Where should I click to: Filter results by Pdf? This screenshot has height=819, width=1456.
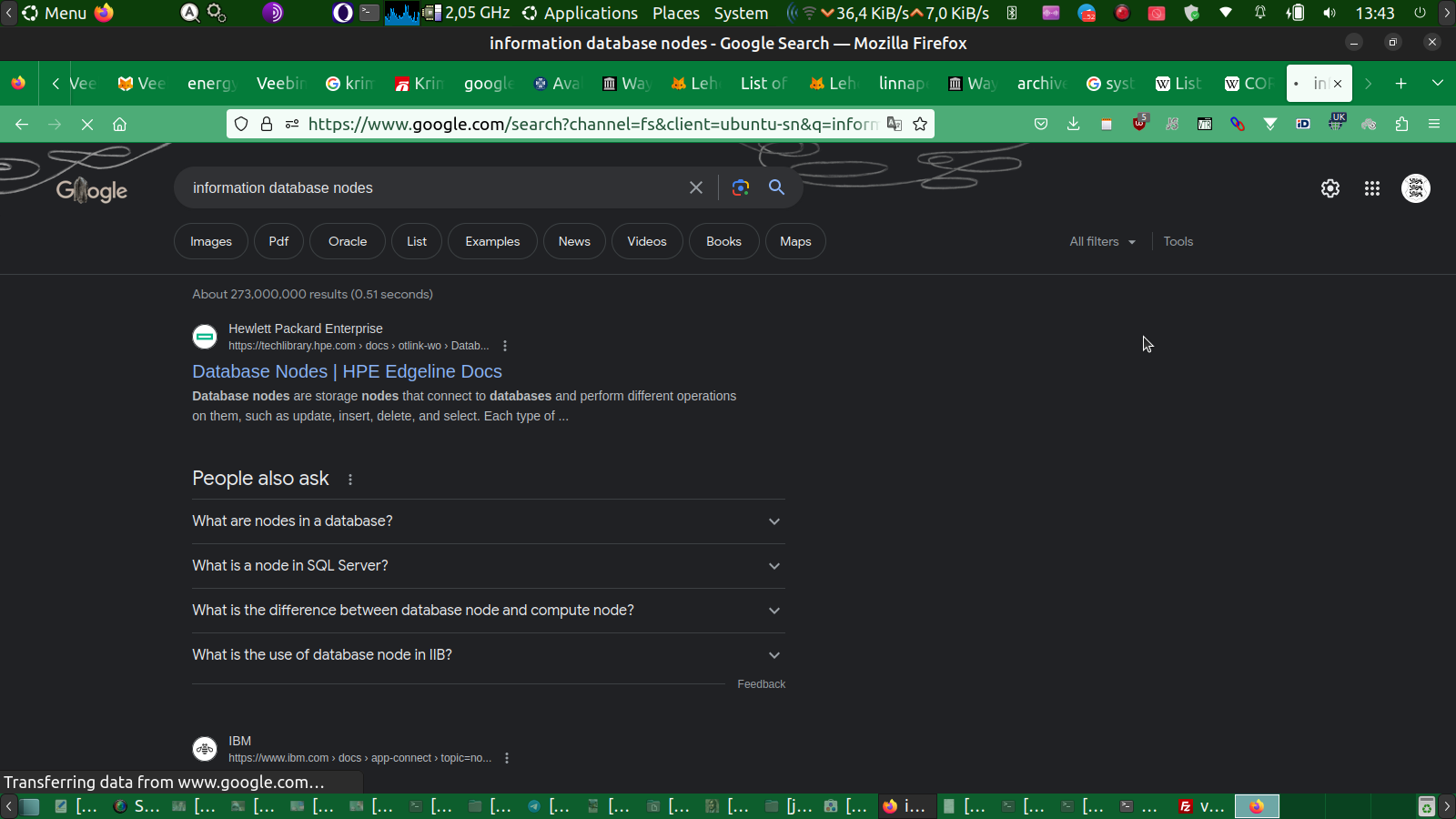[x=278, y=241]
